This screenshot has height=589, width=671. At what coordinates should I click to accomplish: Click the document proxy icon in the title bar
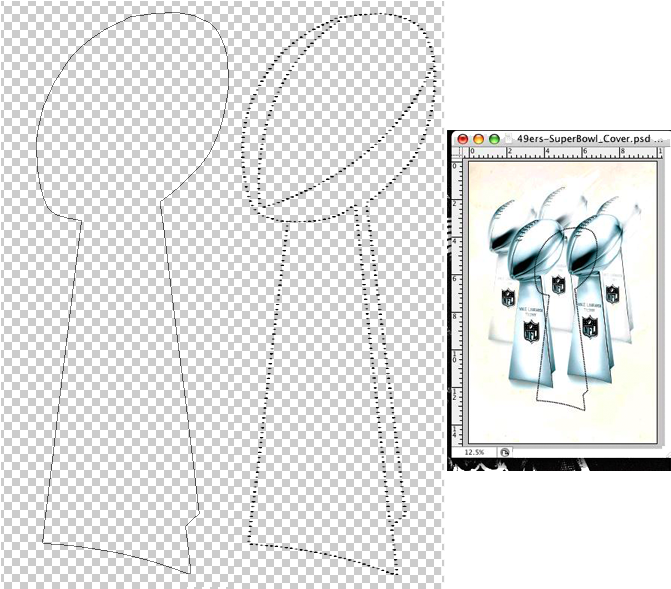(x=508, y=139)
